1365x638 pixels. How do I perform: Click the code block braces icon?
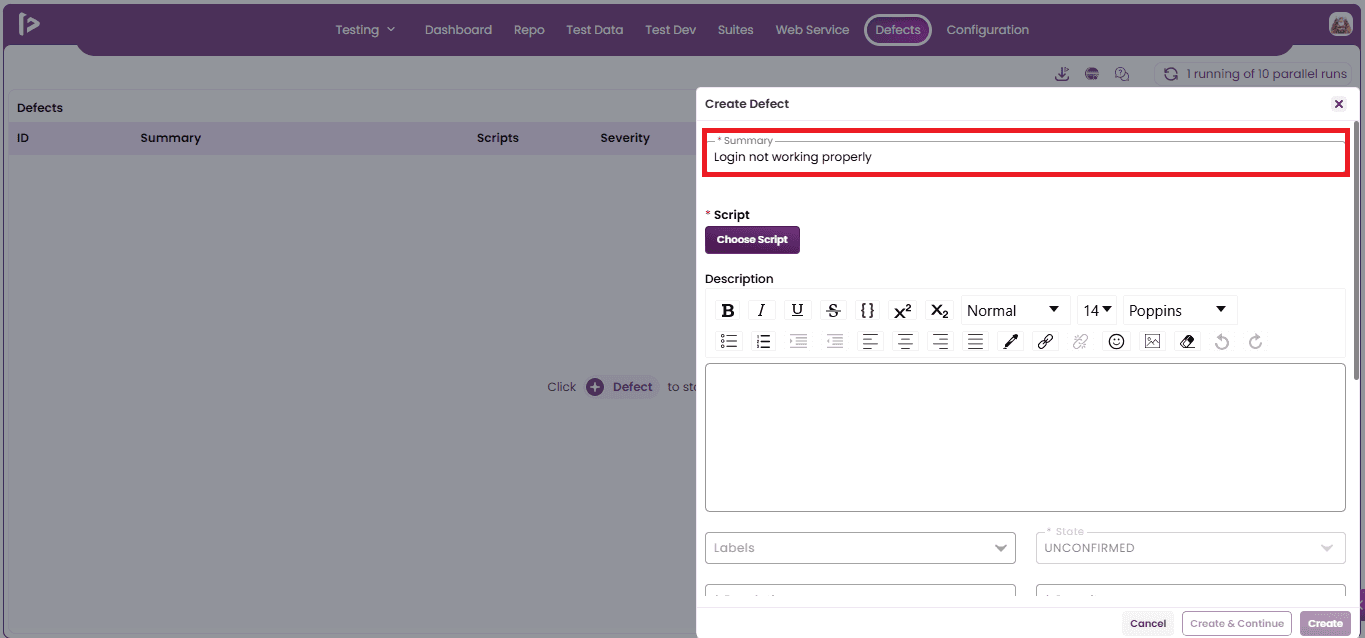[867, 310]
